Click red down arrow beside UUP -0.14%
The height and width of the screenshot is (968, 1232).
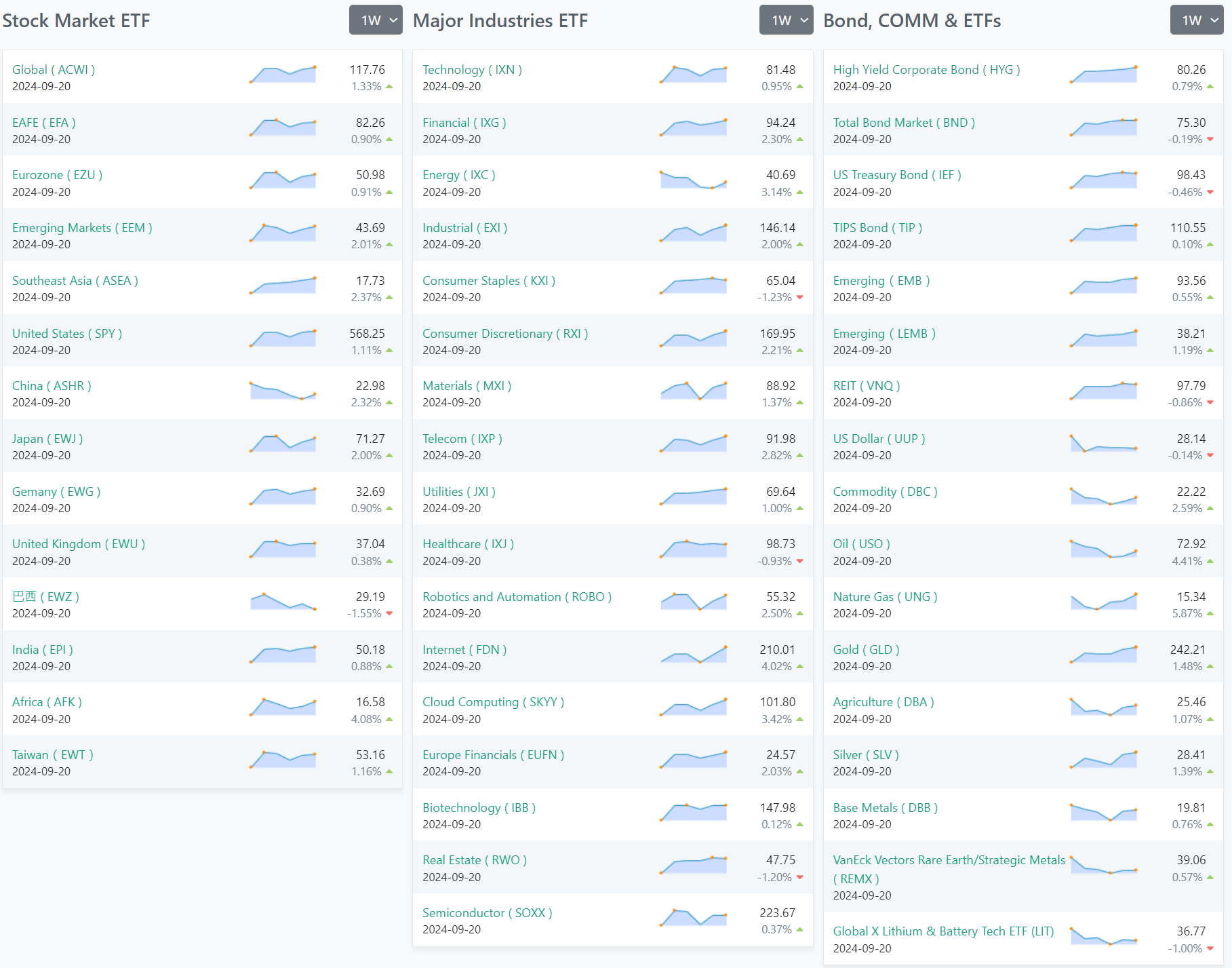click(x=1210, y=455)
